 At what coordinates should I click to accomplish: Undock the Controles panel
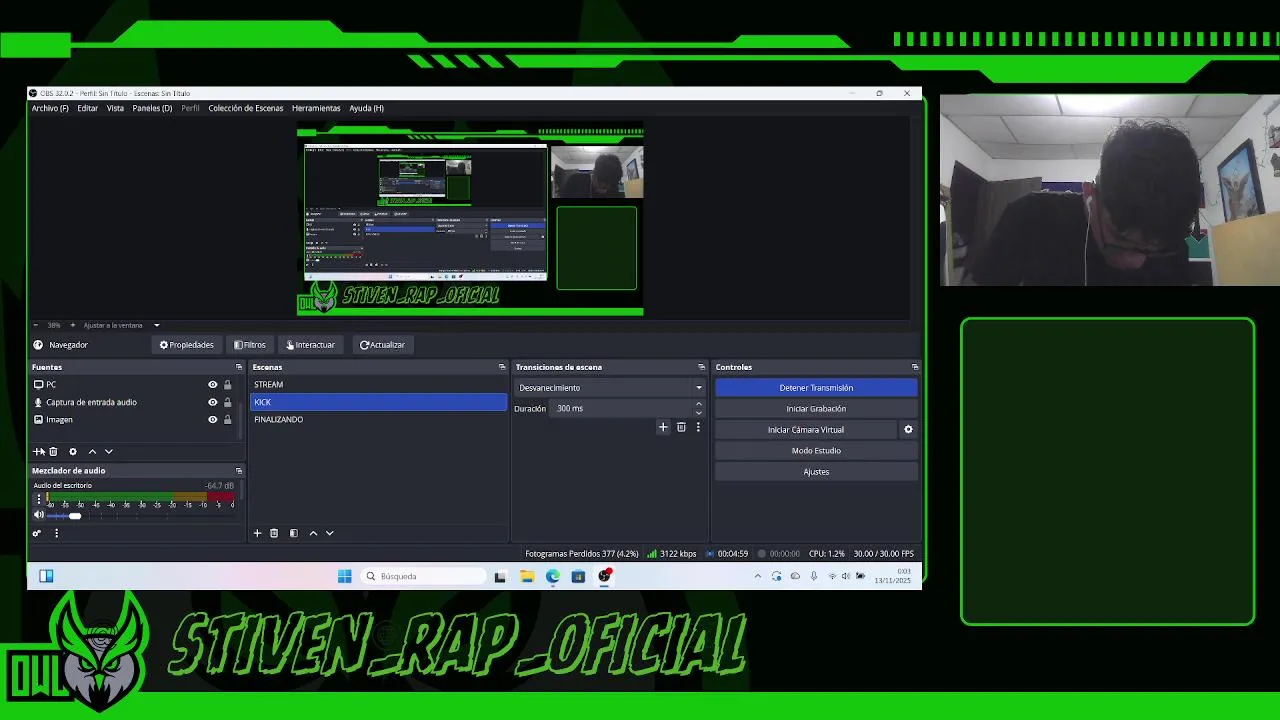pos(914,367)
